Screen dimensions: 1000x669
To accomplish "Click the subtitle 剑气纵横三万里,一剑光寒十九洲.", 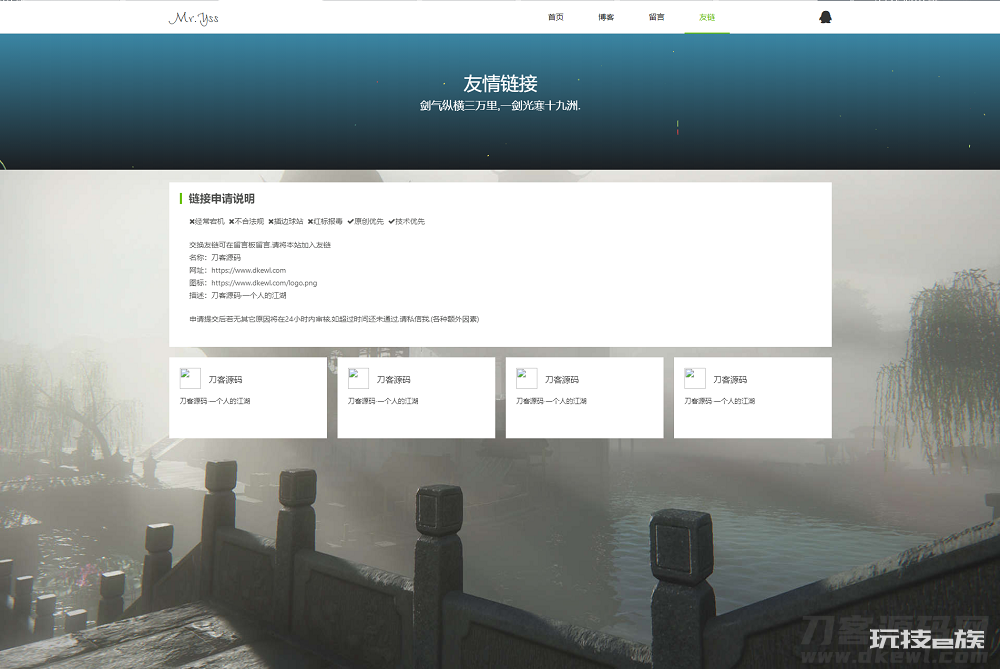I will (500, 106).
